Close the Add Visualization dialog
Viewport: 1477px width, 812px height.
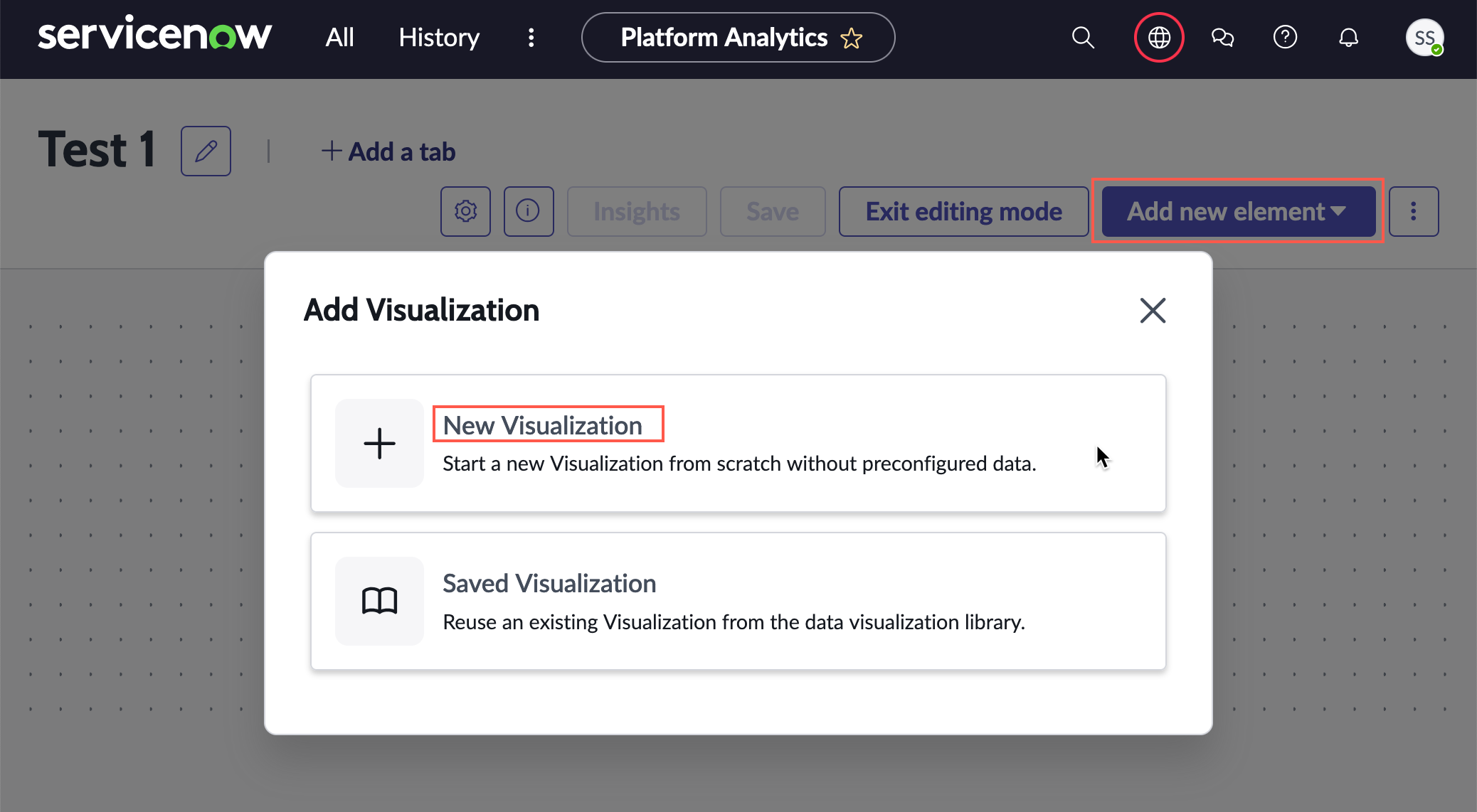[x=1153, y=310]
